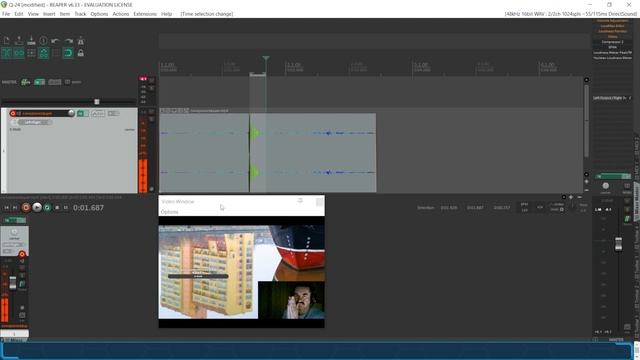This screenshot has width=640, height=360.
Task: Click the transport Play button
Action: pos(37,207)
